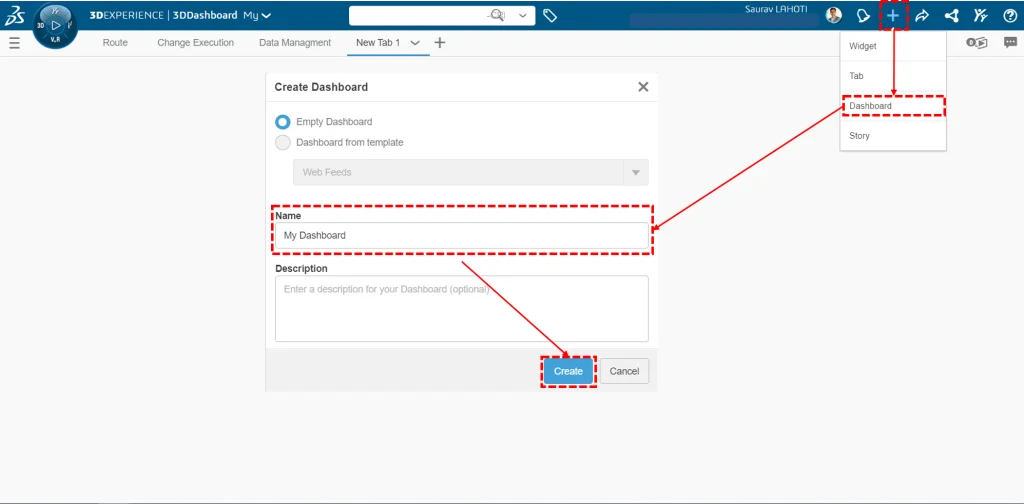Select the Empty Dashboard radio option
The width and height of the screenshot is (1024, 504).
coord(283,122)
